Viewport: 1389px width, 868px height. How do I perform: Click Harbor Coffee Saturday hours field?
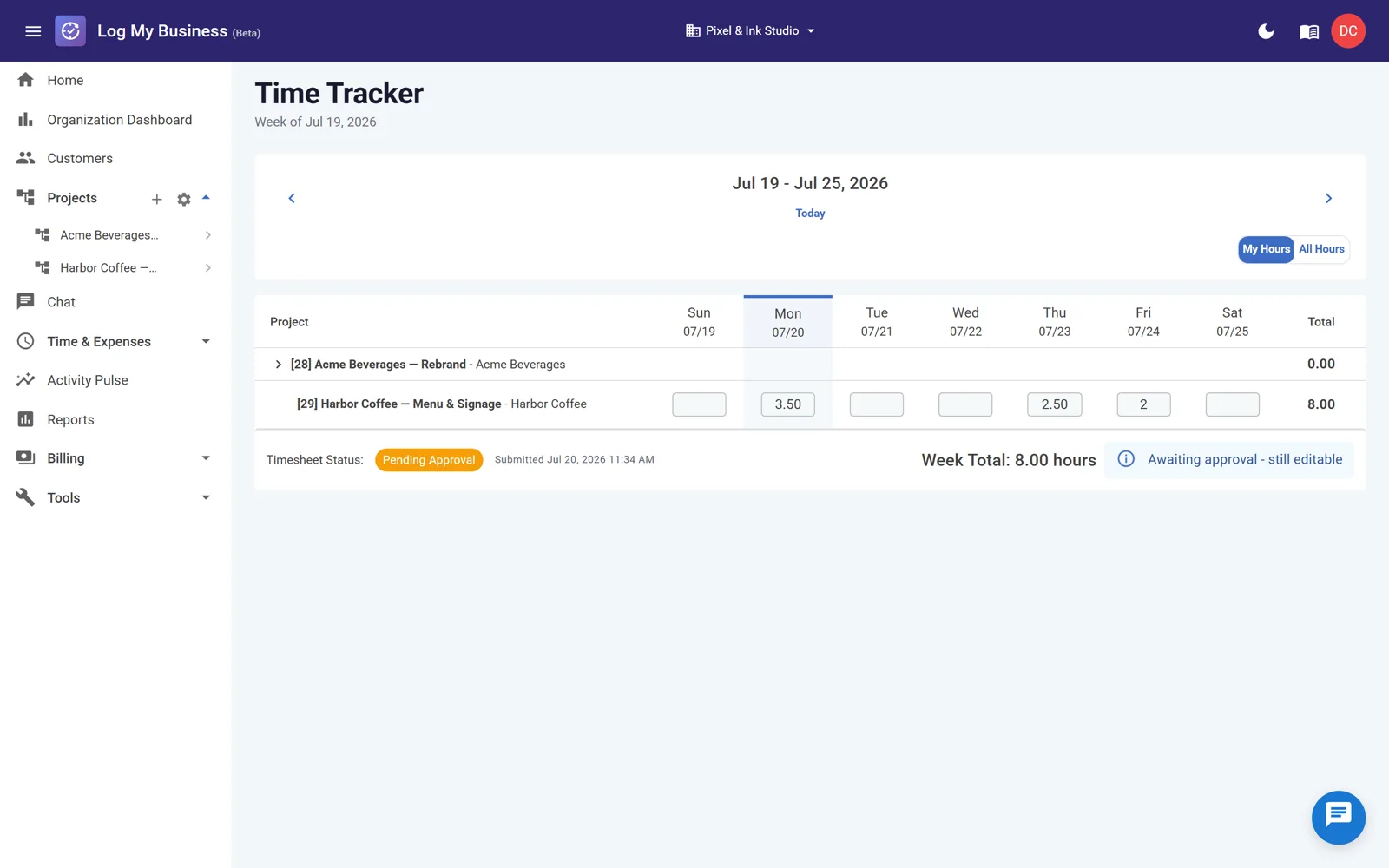pyautogui.click(x=1232, y=404)
